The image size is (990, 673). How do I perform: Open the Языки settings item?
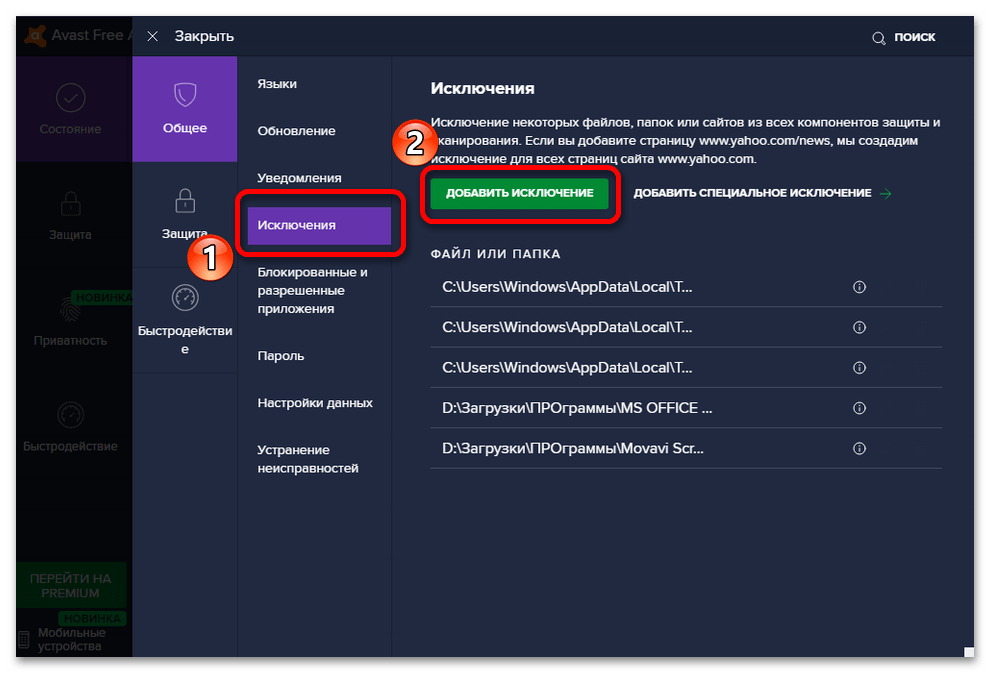[277, 84]
